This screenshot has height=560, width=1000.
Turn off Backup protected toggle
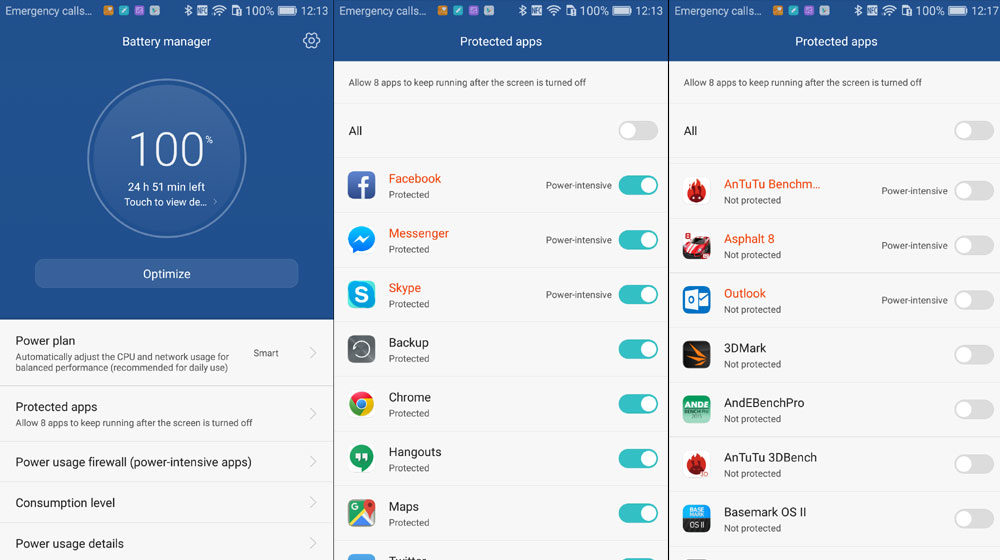click(x=638, y=350)
